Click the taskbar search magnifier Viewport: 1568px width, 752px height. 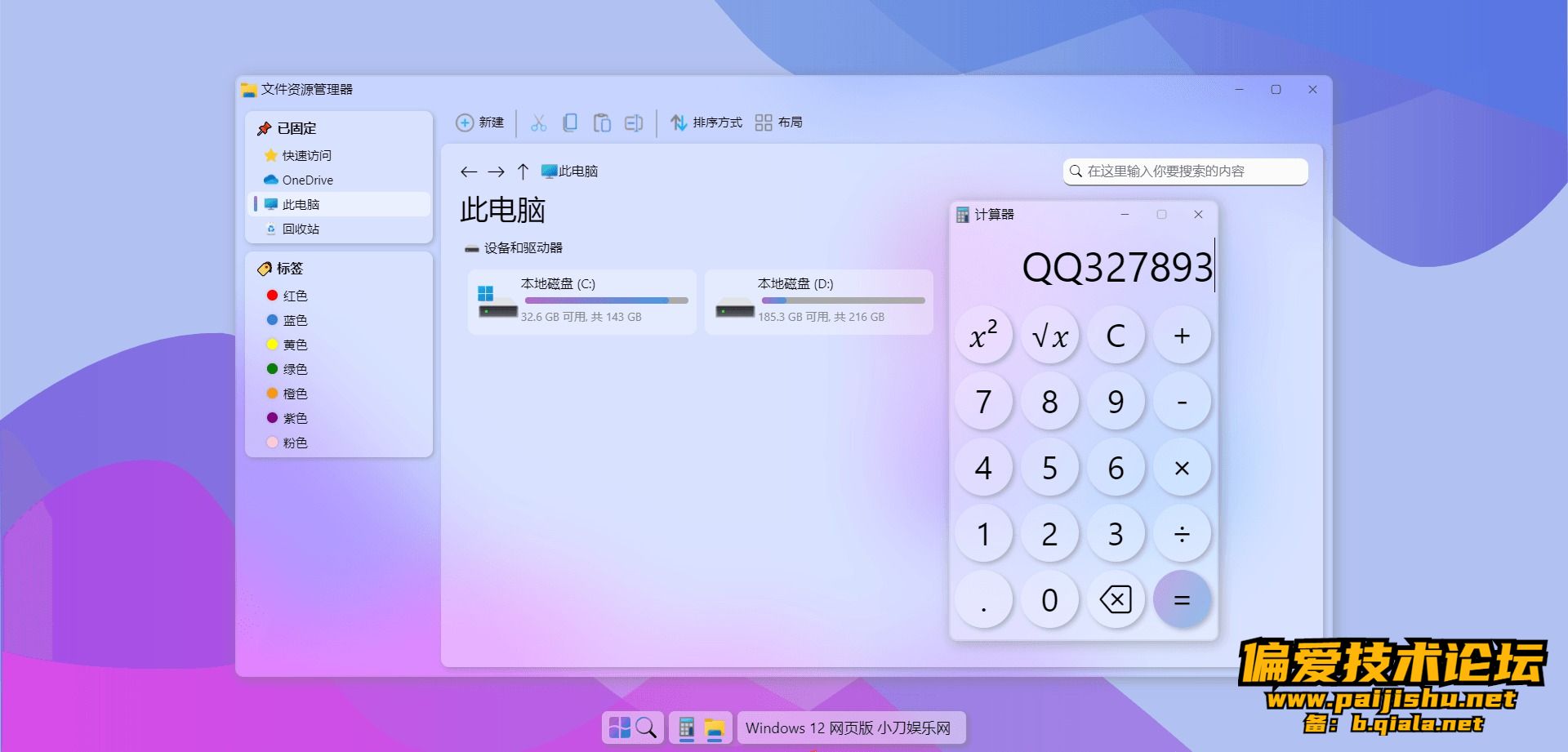click(646, 728)
